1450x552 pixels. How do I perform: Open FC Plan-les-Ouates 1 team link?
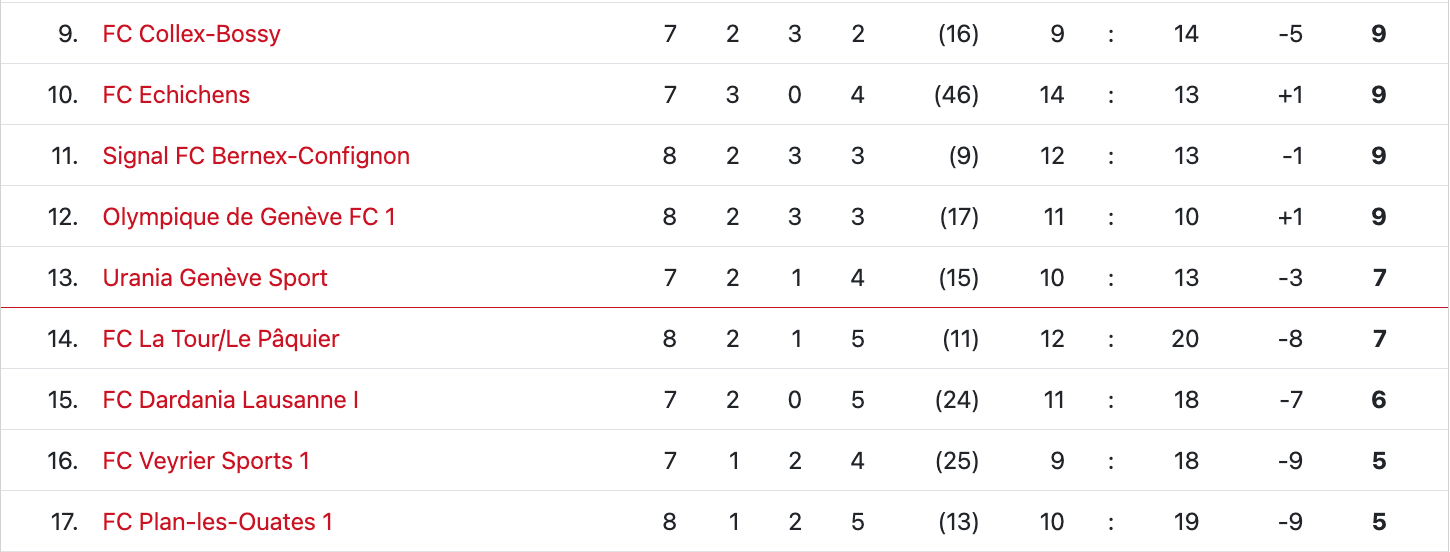click(x=217, y=522)
